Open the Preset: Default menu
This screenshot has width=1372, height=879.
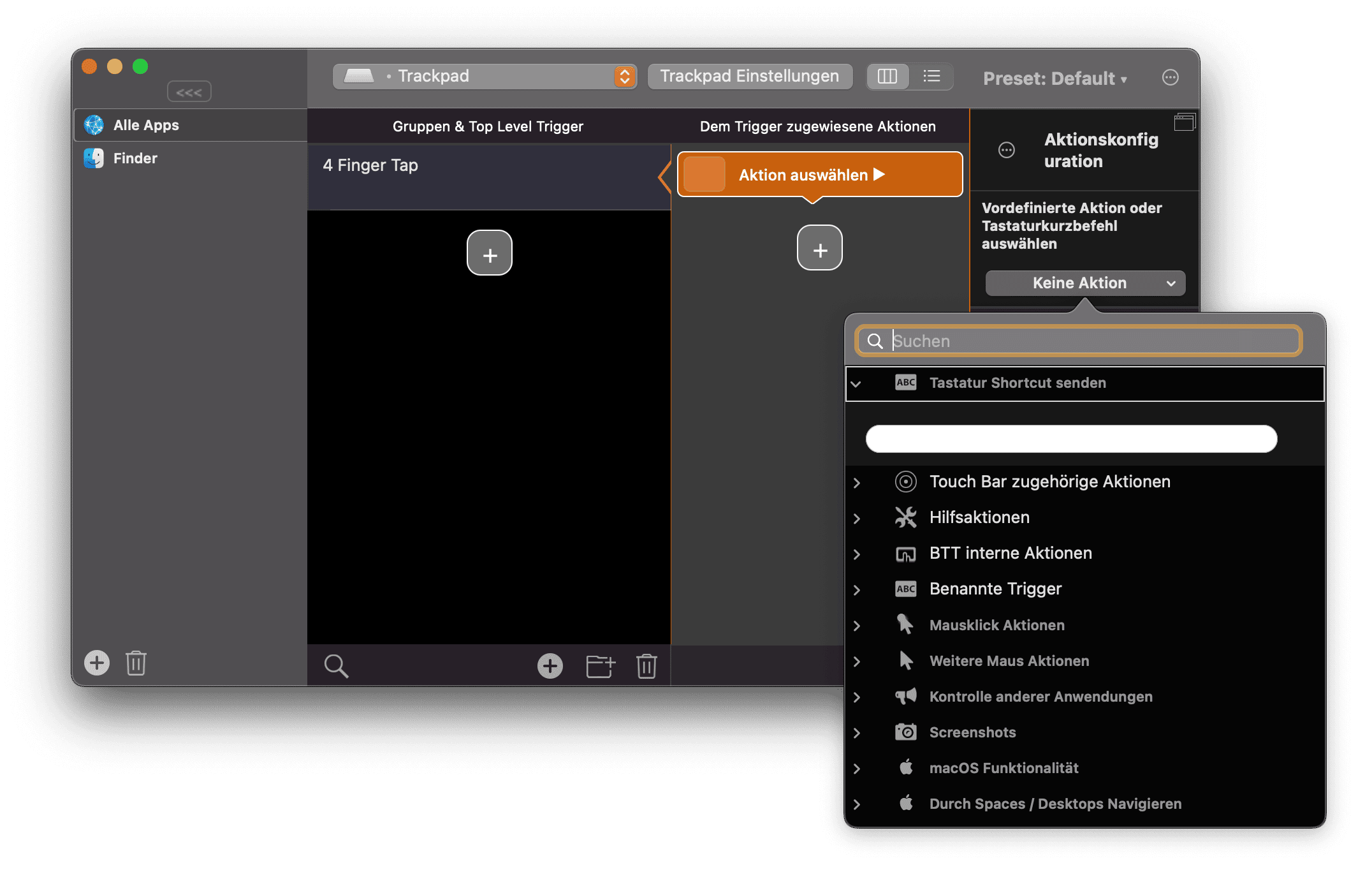point(1055,78)
